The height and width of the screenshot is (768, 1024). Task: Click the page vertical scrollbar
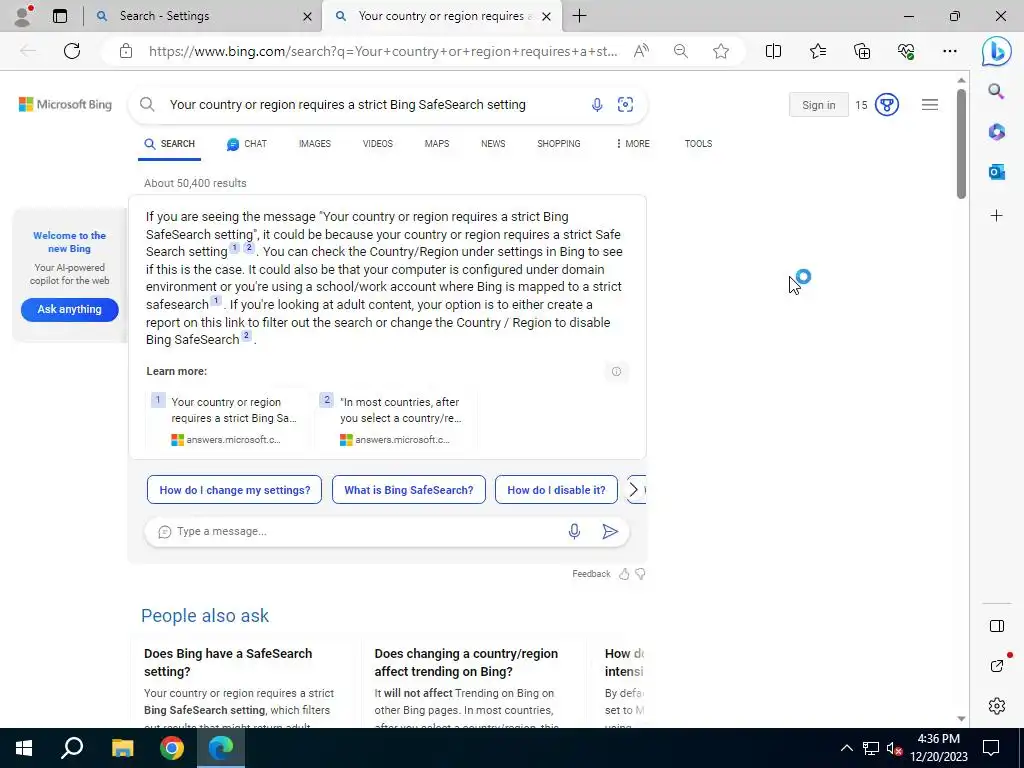click(x=961, y=144)
